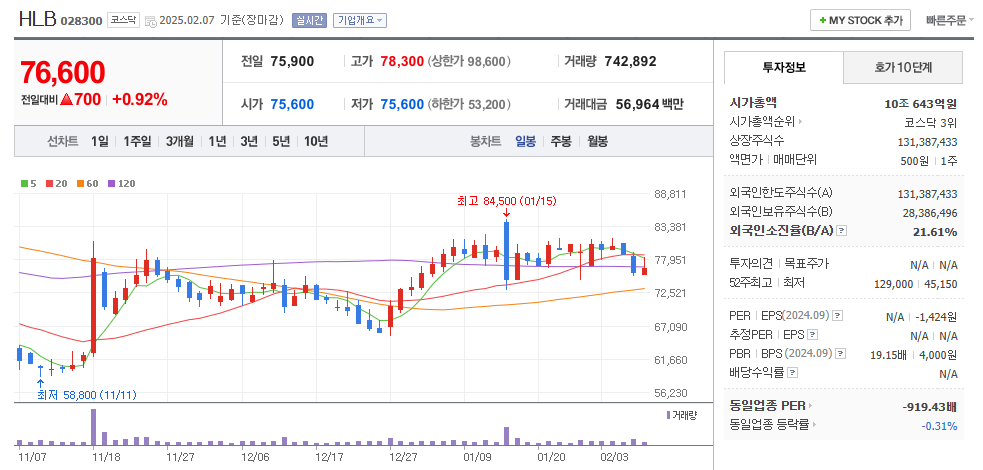
Task: Click the -919.43배 sector PER value
Action: [930, 407]
